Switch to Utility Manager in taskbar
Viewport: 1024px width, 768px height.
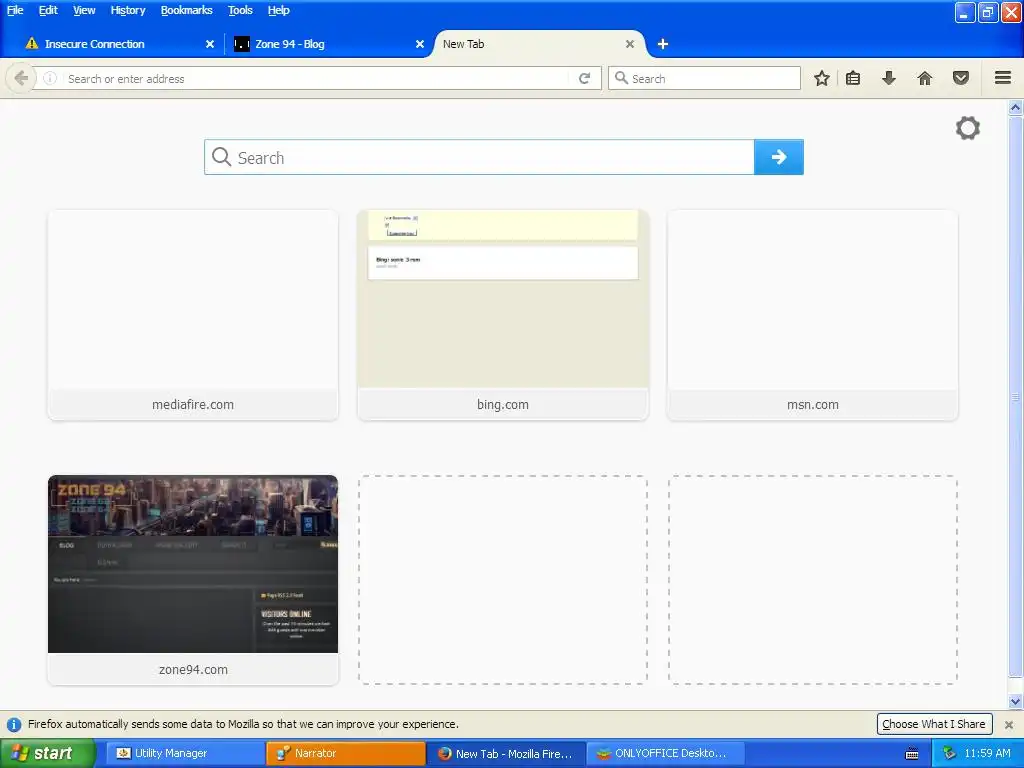pyautogui.click(x=185, y=753)
